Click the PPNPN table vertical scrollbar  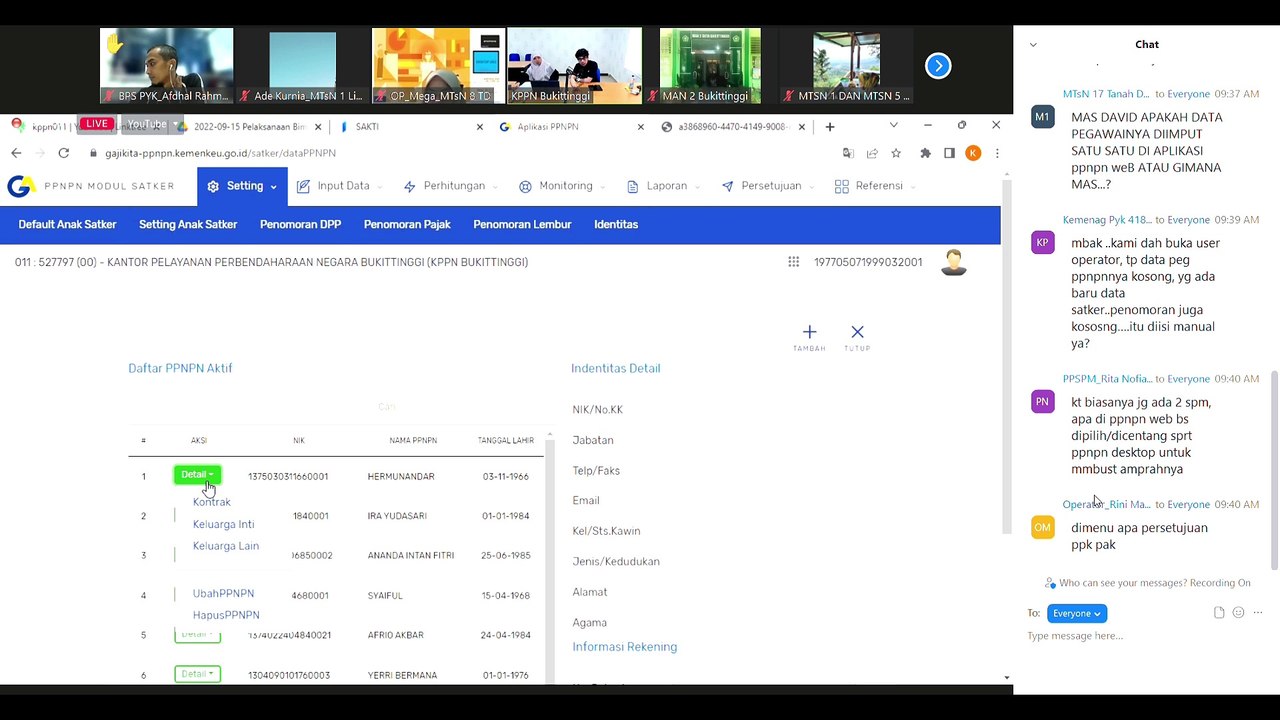click(549, 560)
